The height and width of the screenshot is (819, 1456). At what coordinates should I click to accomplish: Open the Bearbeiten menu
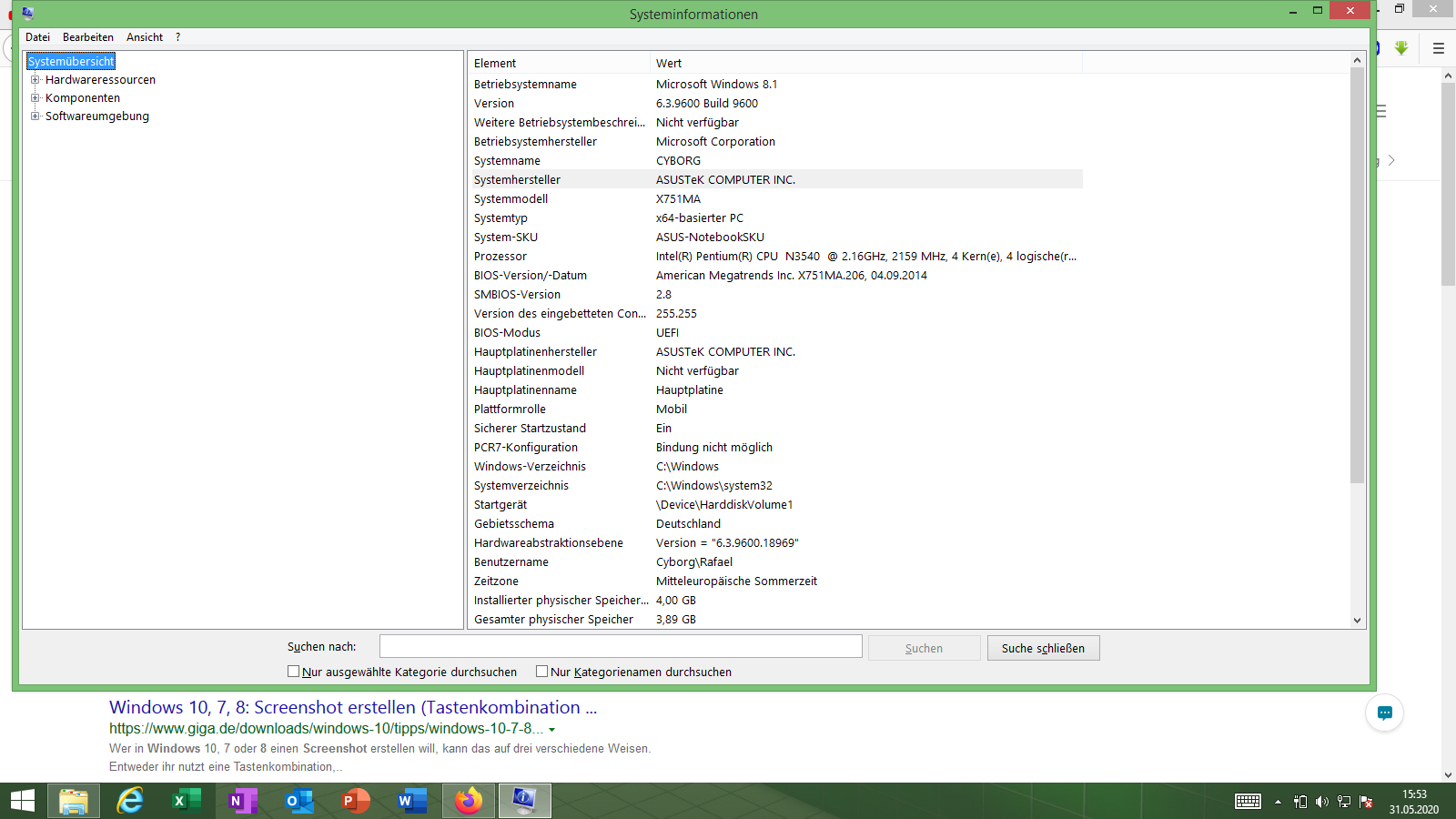click(88, 37)
